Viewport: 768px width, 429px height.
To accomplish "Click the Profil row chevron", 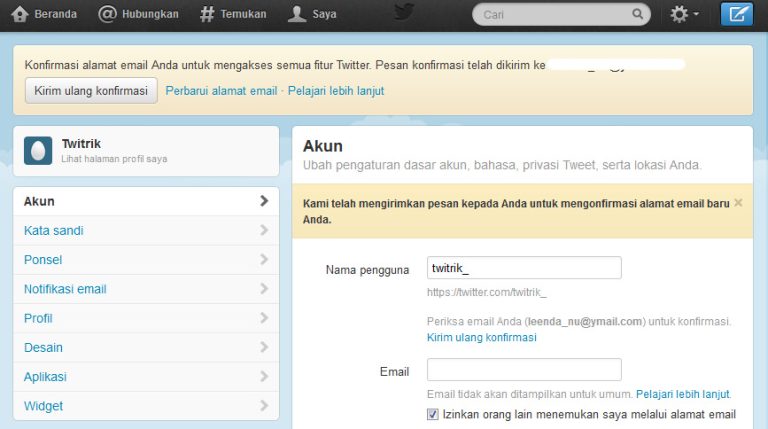I will pos(264,318).
